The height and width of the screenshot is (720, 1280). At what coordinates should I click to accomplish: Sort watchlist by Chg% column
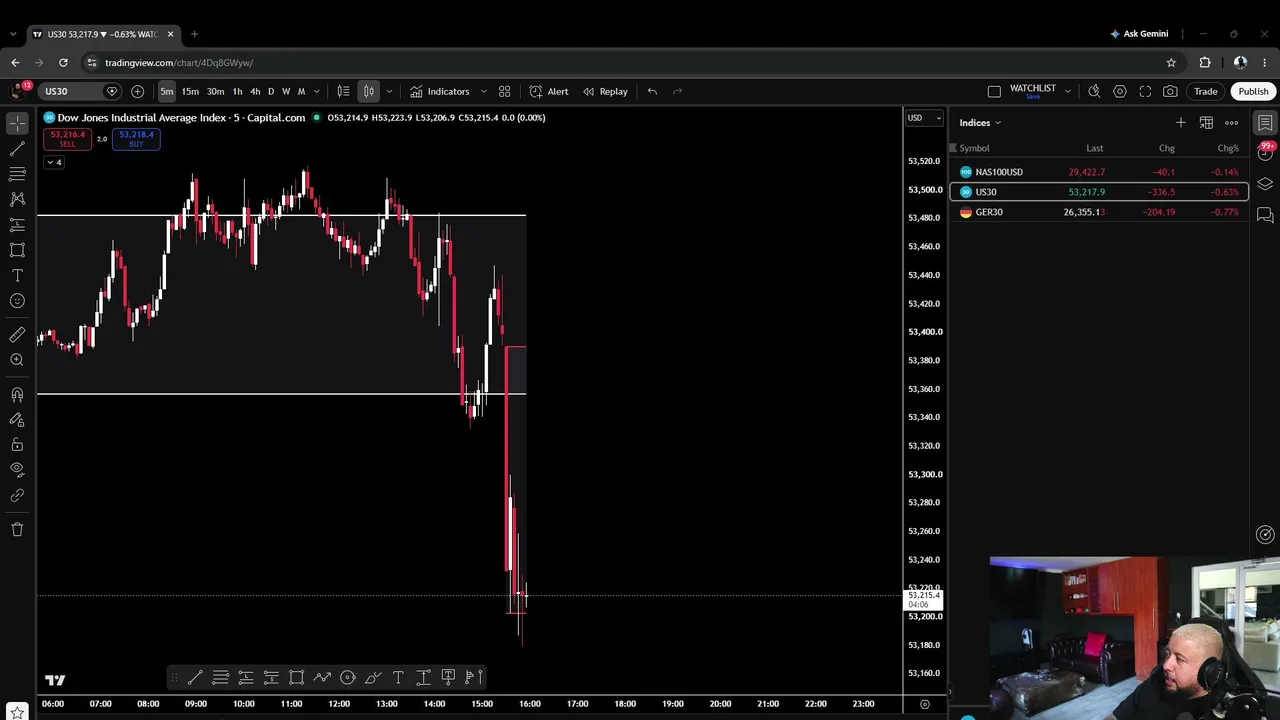(1228, 148)
